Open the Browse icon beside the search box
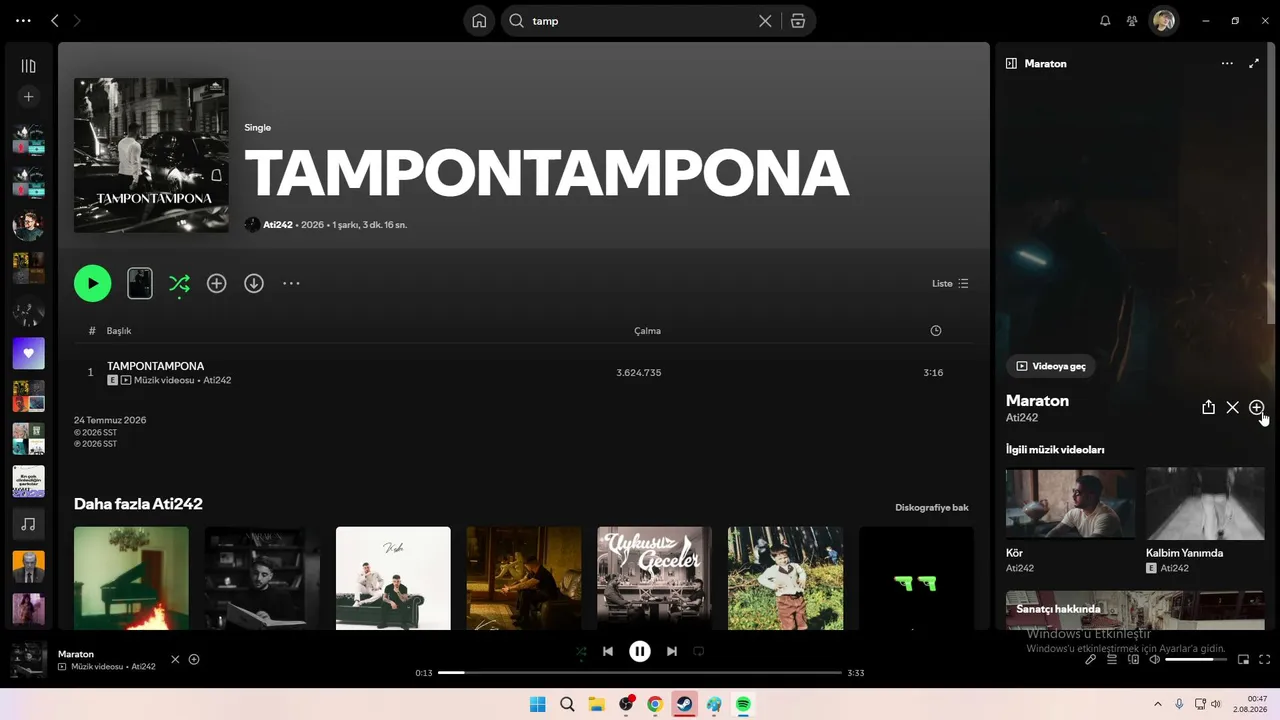Image resolution: width=1280 pixels, height=720 pixels. pyautogui.click(x=798, y=21)
